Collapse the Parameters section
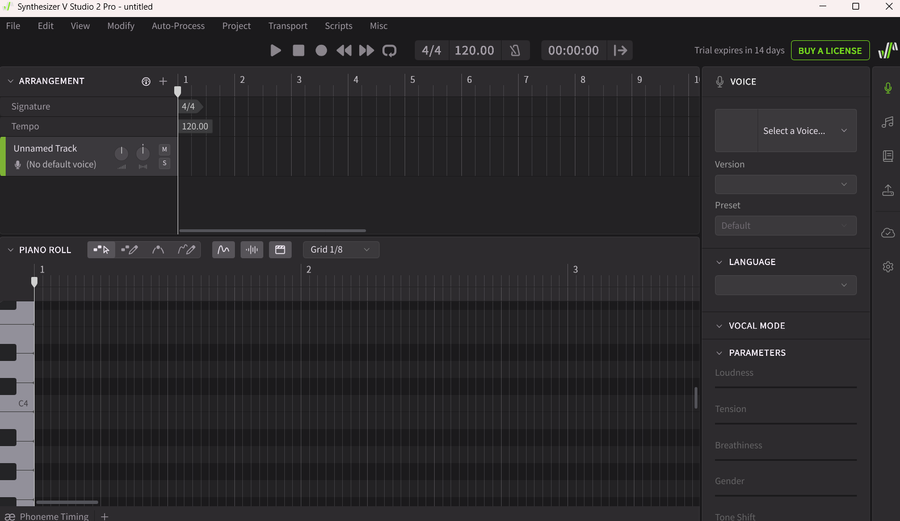The width and height of the screenshot is (900, 521). (719, 352)
